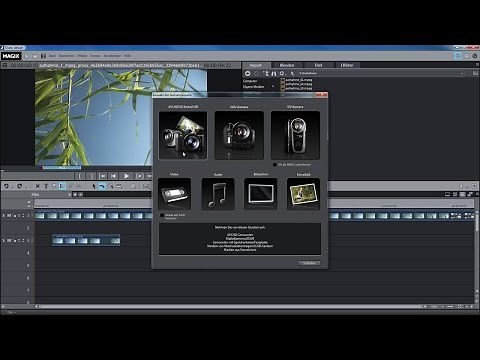Click the Schließen button in the dialog
Viewport: 480px width, 360px height.
coord(309,263)
